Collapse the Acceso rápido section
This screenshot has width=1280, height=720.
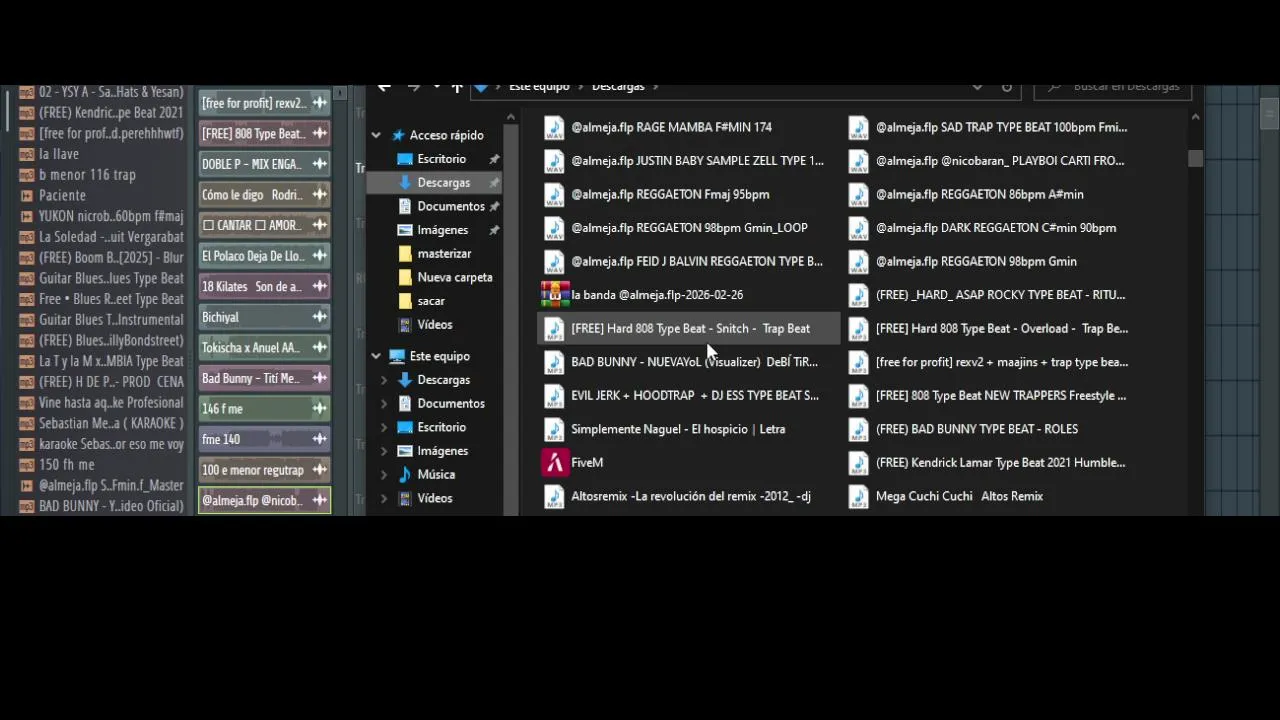click(376, 135)
